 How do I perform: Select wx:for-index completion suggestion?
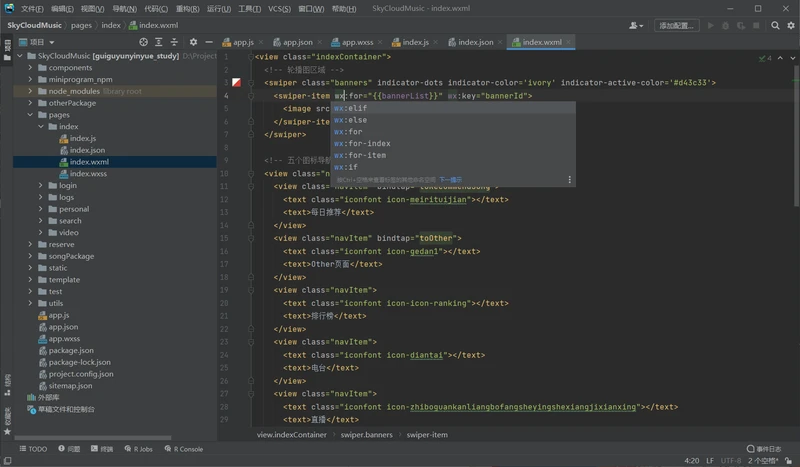tap(453, 143)
